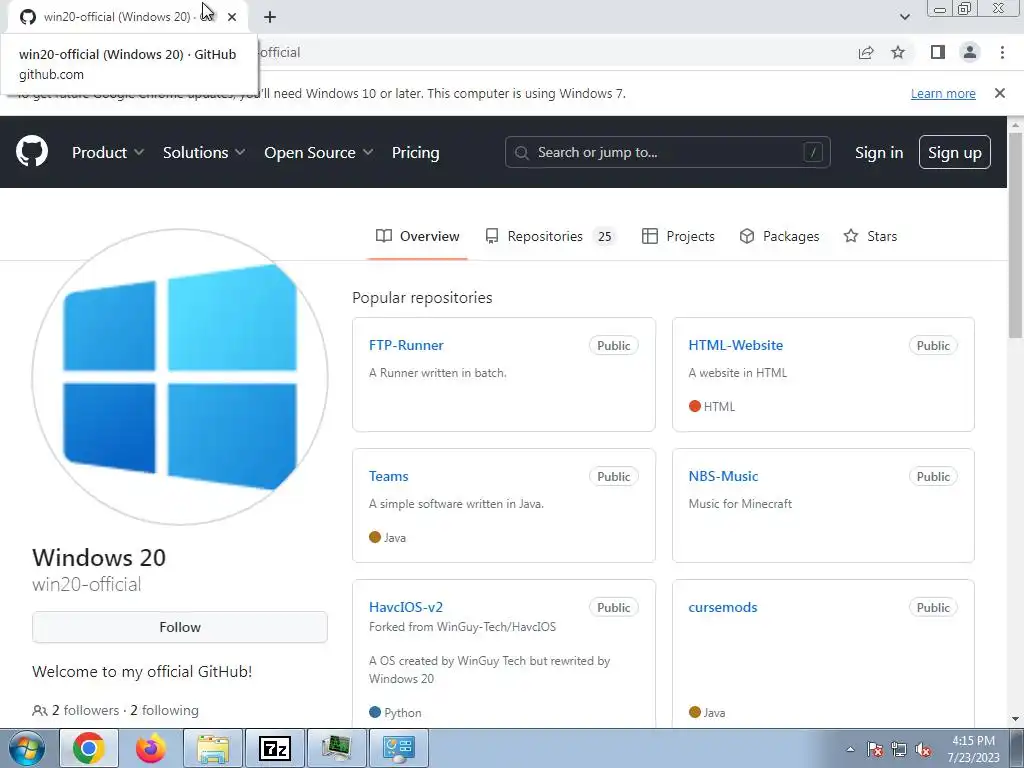Follow the Windows 20 user
This screenshot has height=768, width=1024.
pyautogui.click(x=180, y=627)
